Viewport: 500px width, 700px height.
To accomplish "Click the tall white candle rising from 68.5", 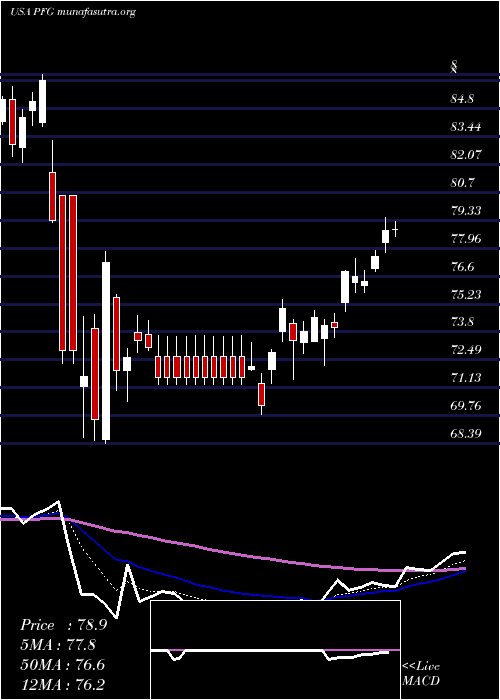I will pyautogui.click(x=106, y=348).
